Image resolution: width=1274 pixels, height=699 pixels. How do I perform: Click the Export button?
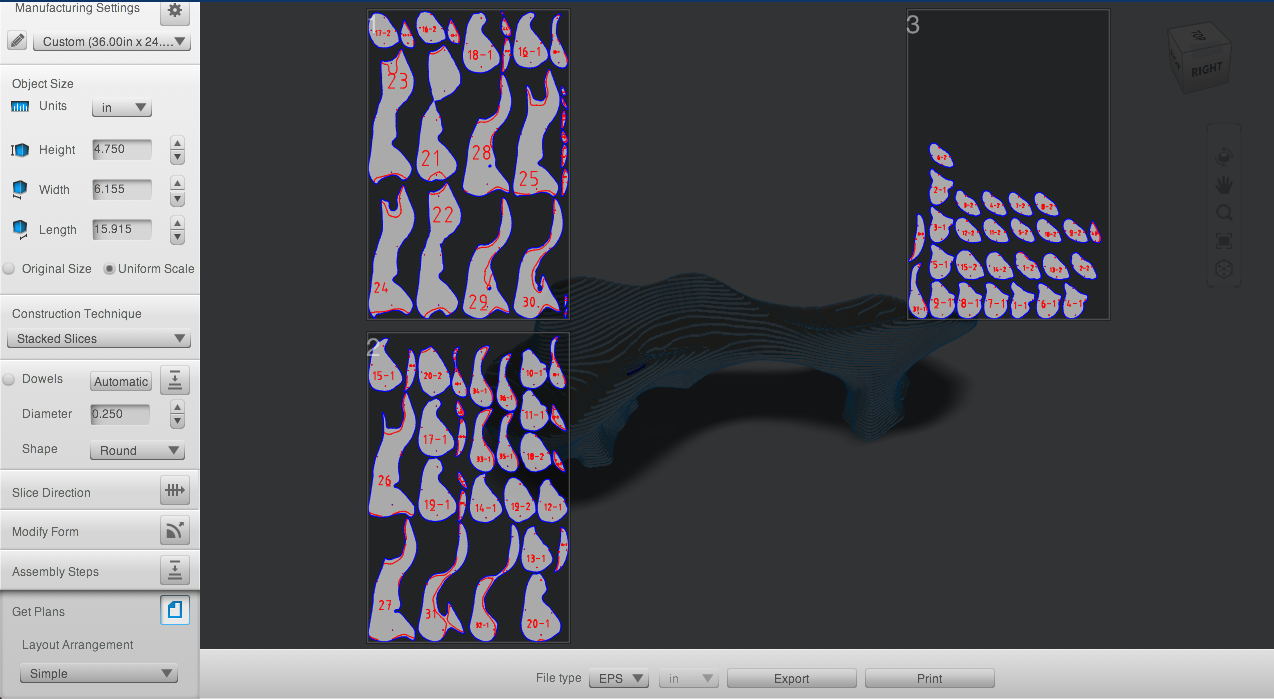[x=791, y=678]
